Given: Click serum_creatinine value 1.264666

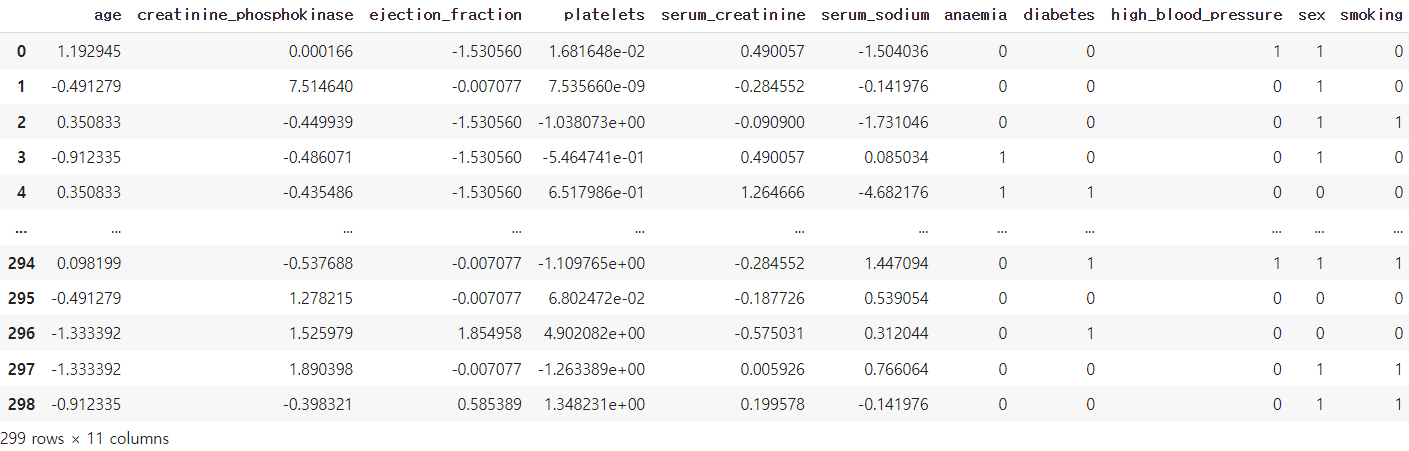Looking at the screenshot, I should pos(773,192).
